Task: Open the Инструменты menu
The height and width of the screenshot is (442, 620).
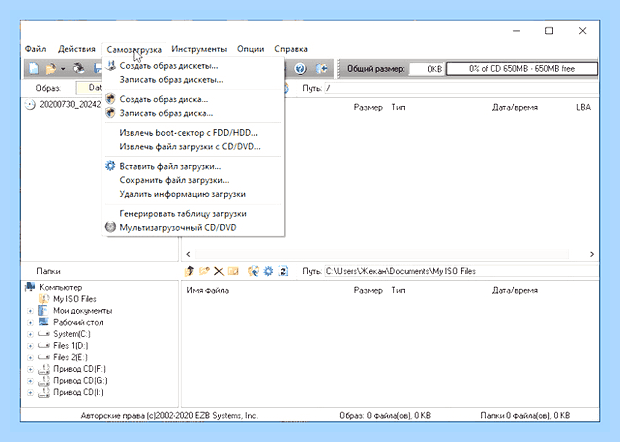Action: pyautogui.click(x=199, y=49)
